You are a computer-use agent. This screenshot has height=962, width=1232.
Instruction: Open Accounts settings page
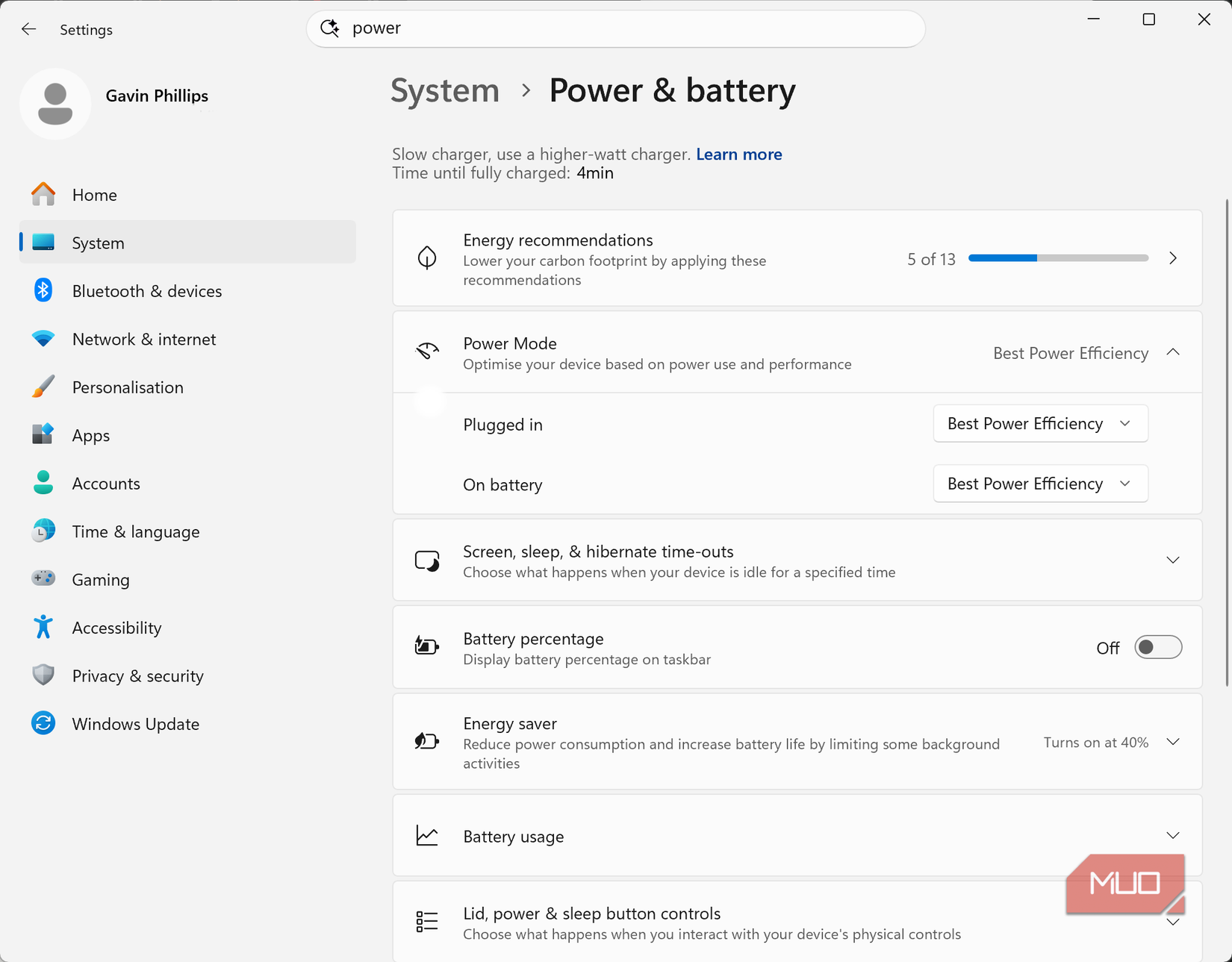point(187,484)
